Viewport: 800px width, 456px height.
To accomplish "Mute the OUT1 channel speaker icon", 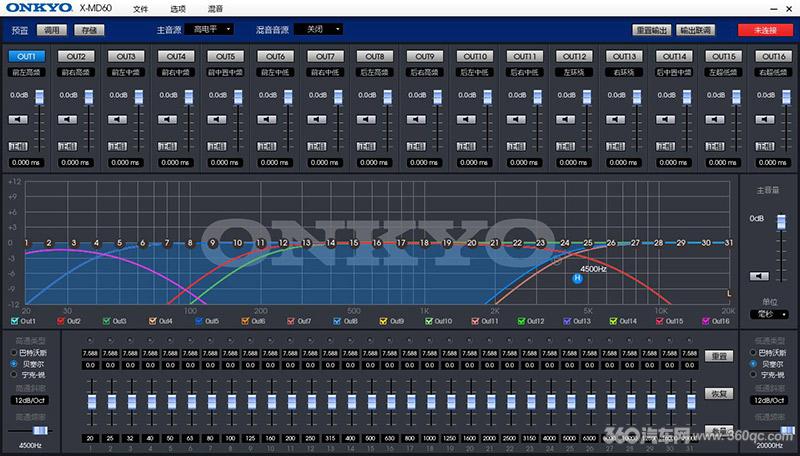I will [x=18, y=119].
